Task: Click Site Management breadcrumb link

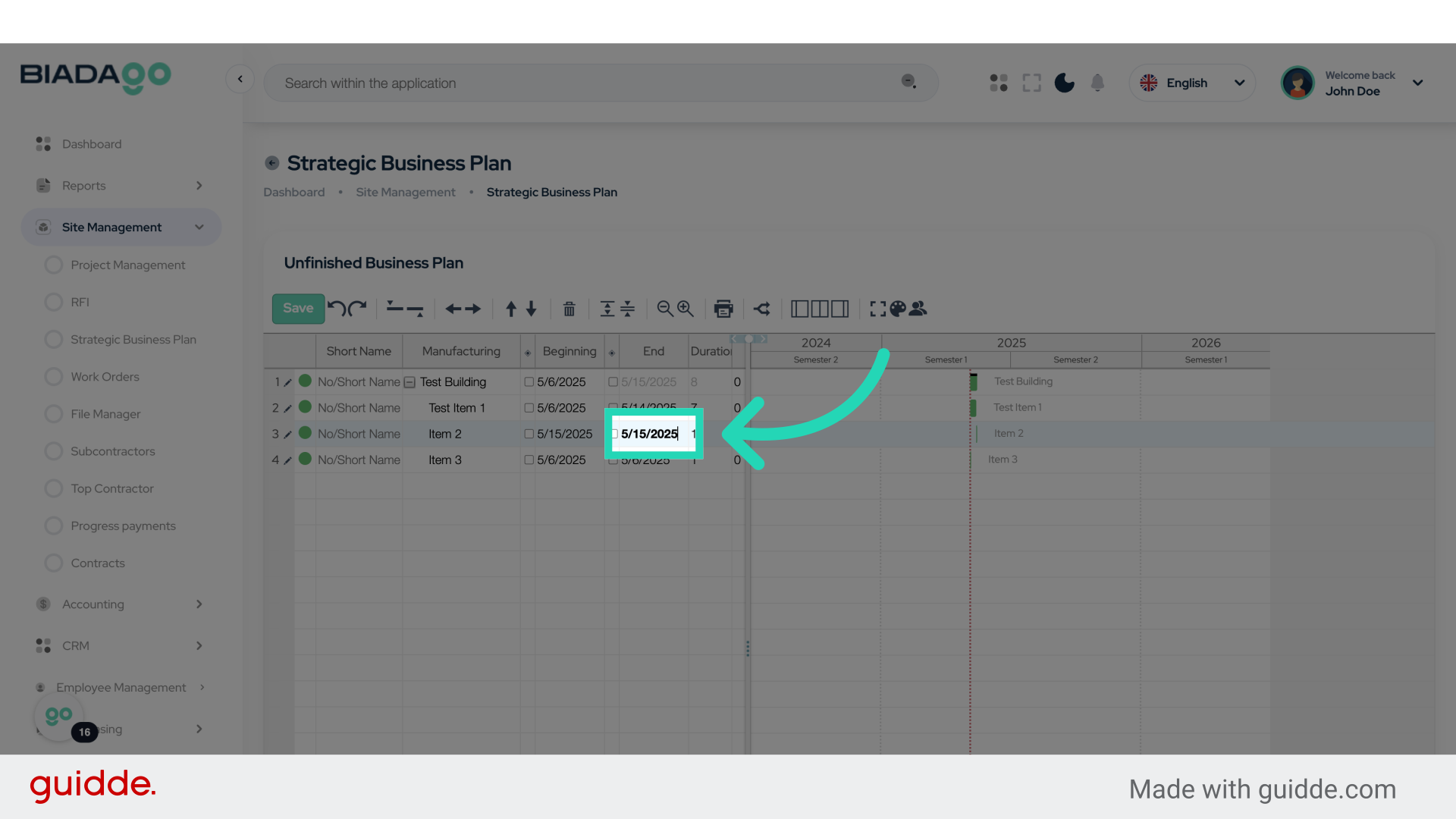Action: click(x=405, y=193)
